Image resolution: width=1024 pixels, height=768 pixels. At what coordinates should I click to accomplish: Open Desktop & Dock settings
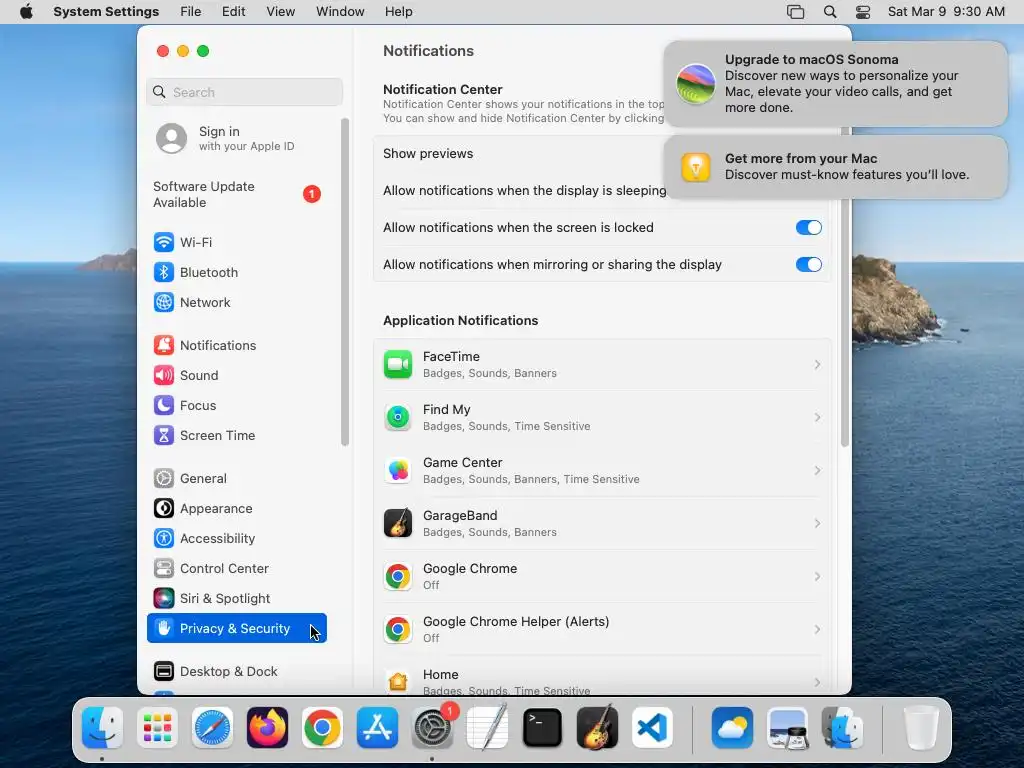click(236, 671)
